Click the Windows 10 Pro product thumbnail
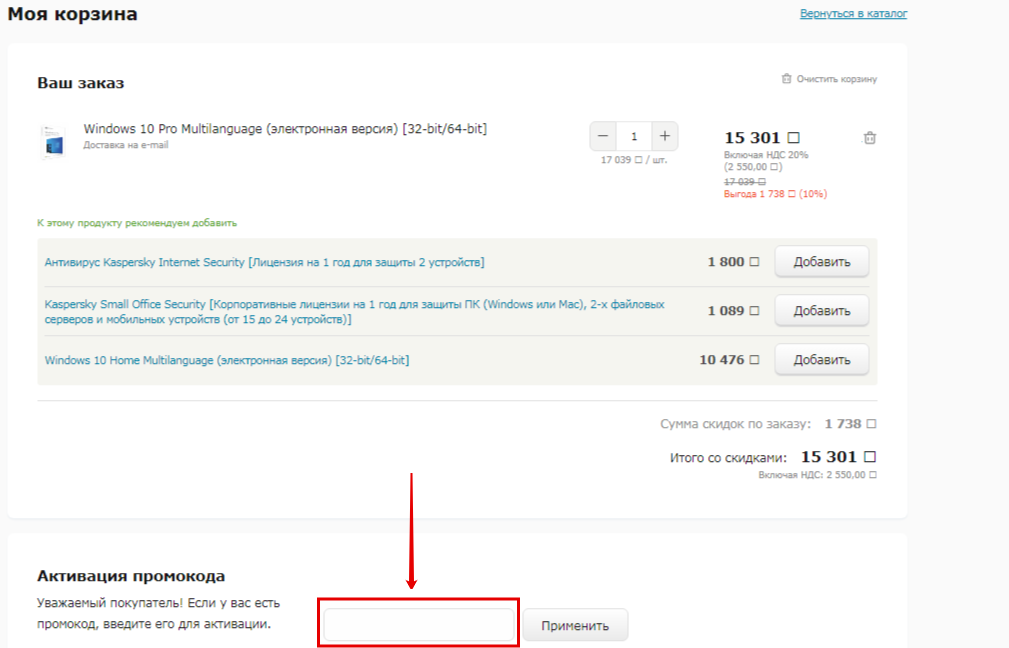Image resolution: width=1009 pixels, height=648 pixels. tap(53, 141)
